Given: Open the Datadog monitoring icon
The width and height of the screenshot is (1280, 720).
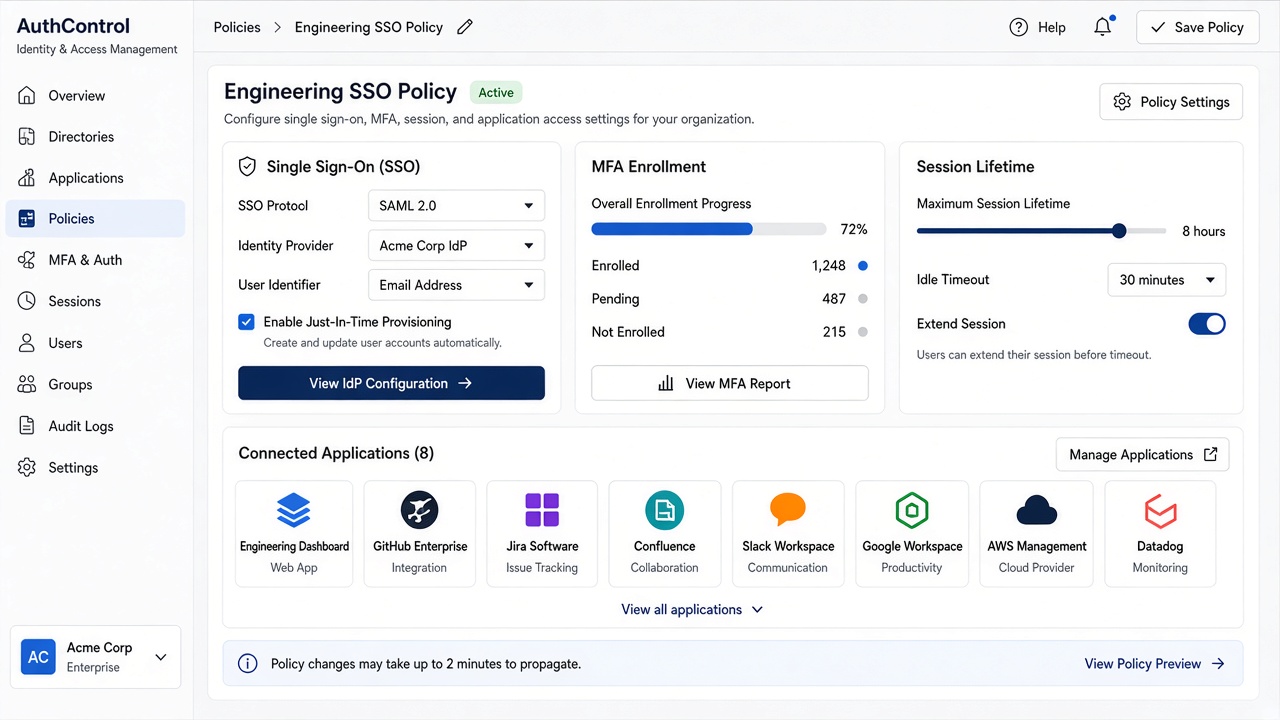Looking at the screenshot, I should coord(1160,510).
